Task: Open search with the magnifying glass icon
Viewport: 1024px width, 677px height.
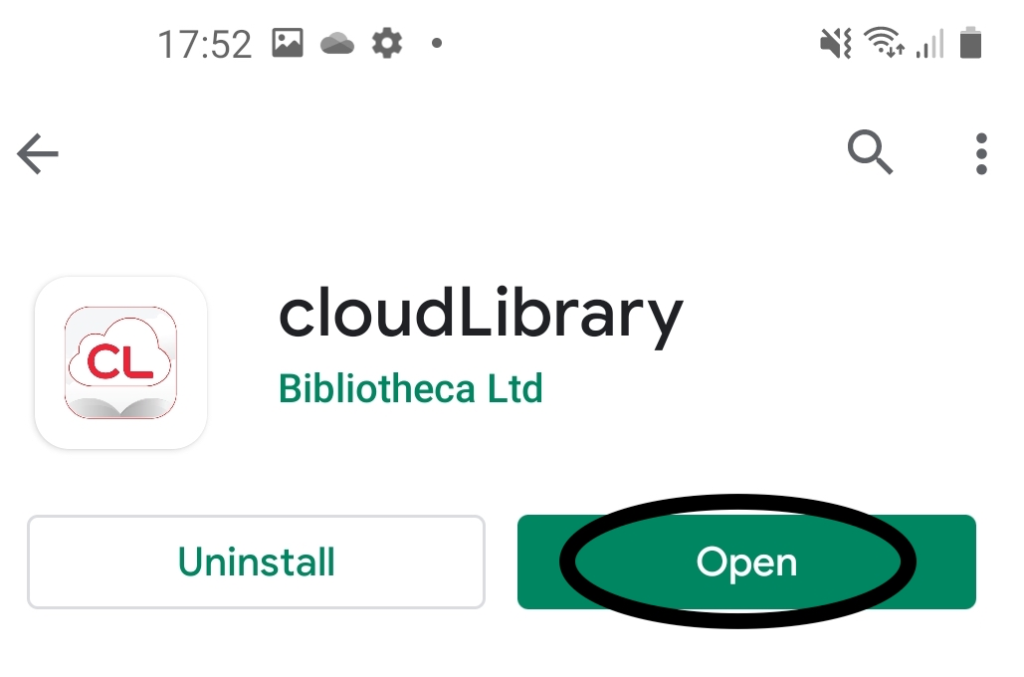Action: 870,152
